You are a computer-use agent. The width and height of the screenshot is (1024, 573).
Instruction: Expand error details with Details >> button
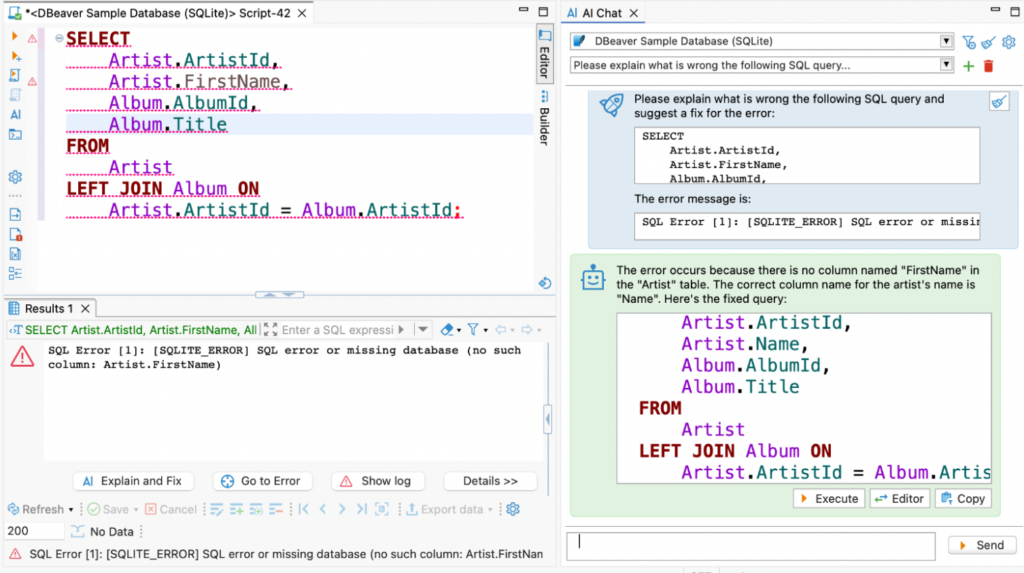point(490,481)
